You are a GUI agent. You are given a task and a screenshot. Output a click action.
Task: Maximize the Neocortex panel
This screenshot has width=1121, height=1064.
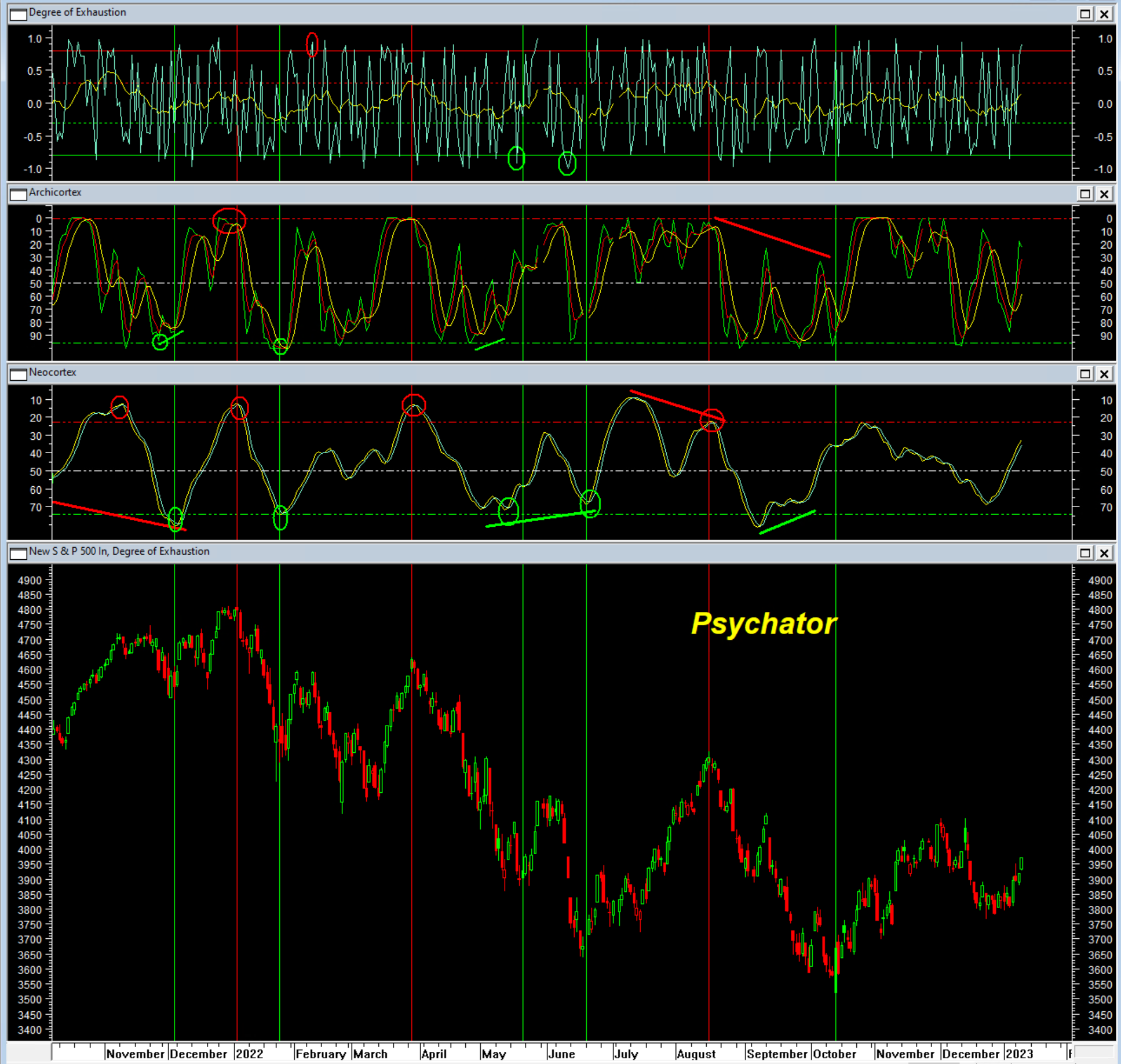pyautogui.click(x=1085, y=374)
